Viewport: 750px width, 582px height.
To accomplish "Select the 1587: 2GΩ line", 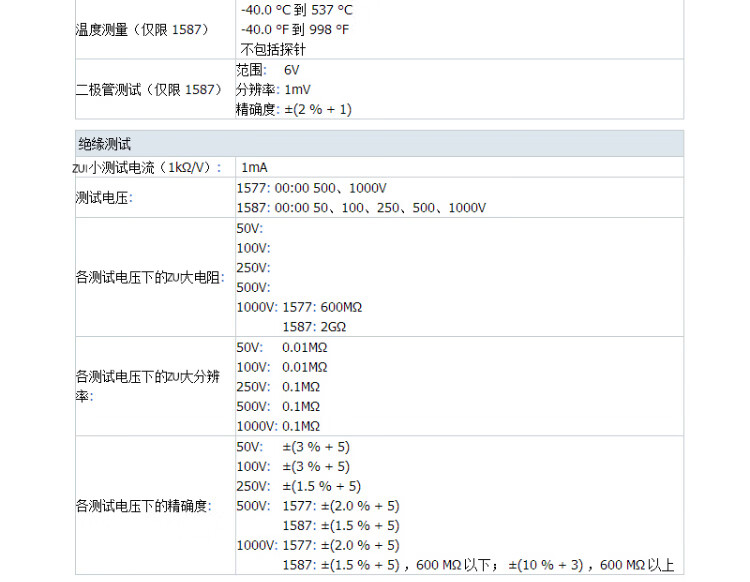I will click(314, 327).
